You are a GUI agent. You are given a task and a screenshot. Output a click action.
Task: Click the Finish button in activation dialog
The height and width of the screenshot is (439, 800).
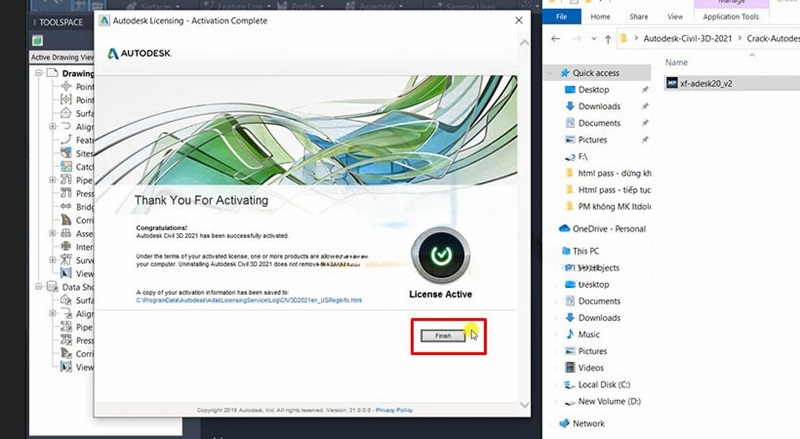pos(442,336)
